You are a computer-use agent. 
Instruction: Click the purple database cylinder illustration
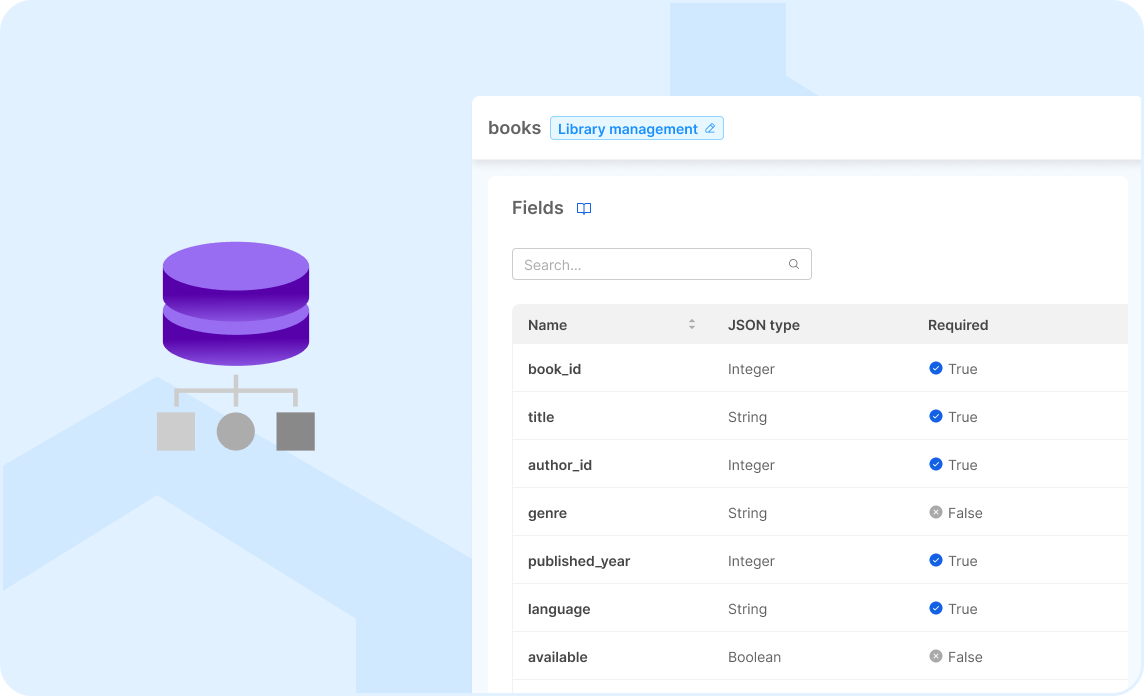point(236,303)
